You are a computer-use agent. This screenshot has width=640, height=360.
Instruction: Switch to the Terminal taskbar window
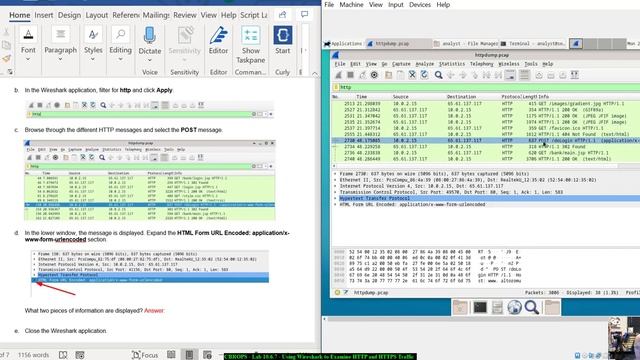[x=533, y=44]
